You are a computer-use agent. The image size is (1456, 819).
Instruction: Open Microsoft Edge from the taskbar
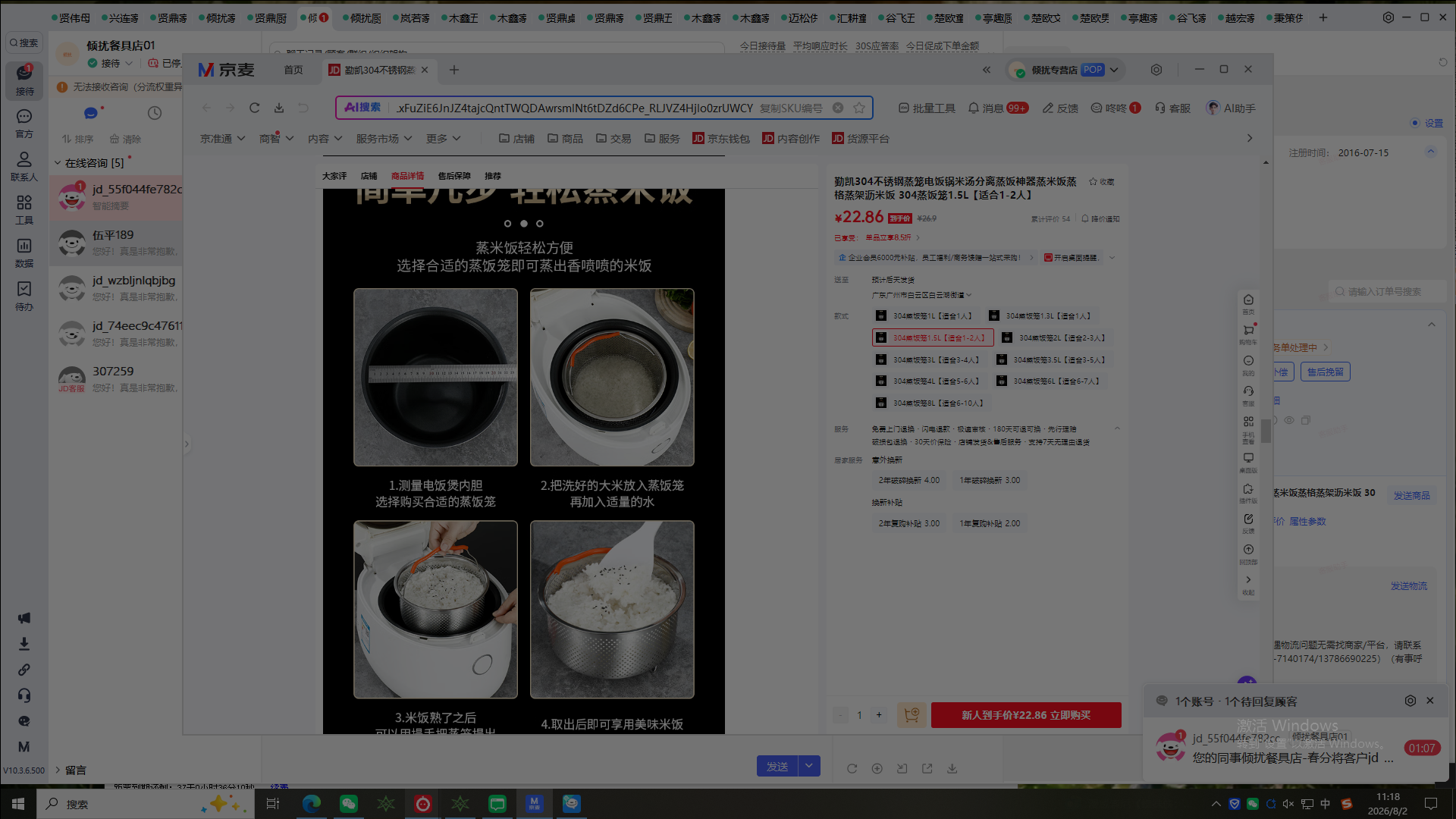click(x=312, y=804)
